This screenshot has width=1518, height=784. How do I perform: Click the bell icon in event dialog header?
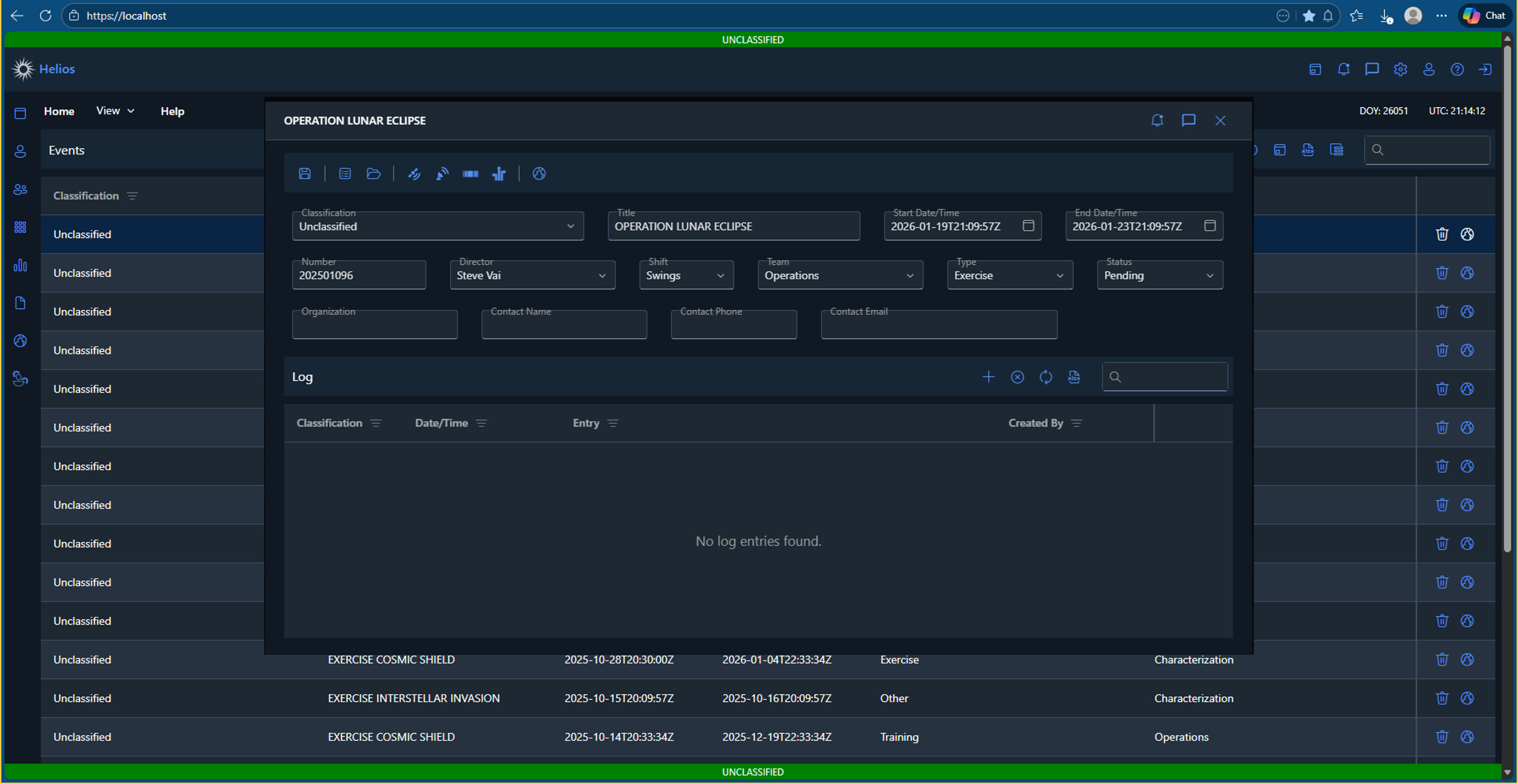[1157, 120]
